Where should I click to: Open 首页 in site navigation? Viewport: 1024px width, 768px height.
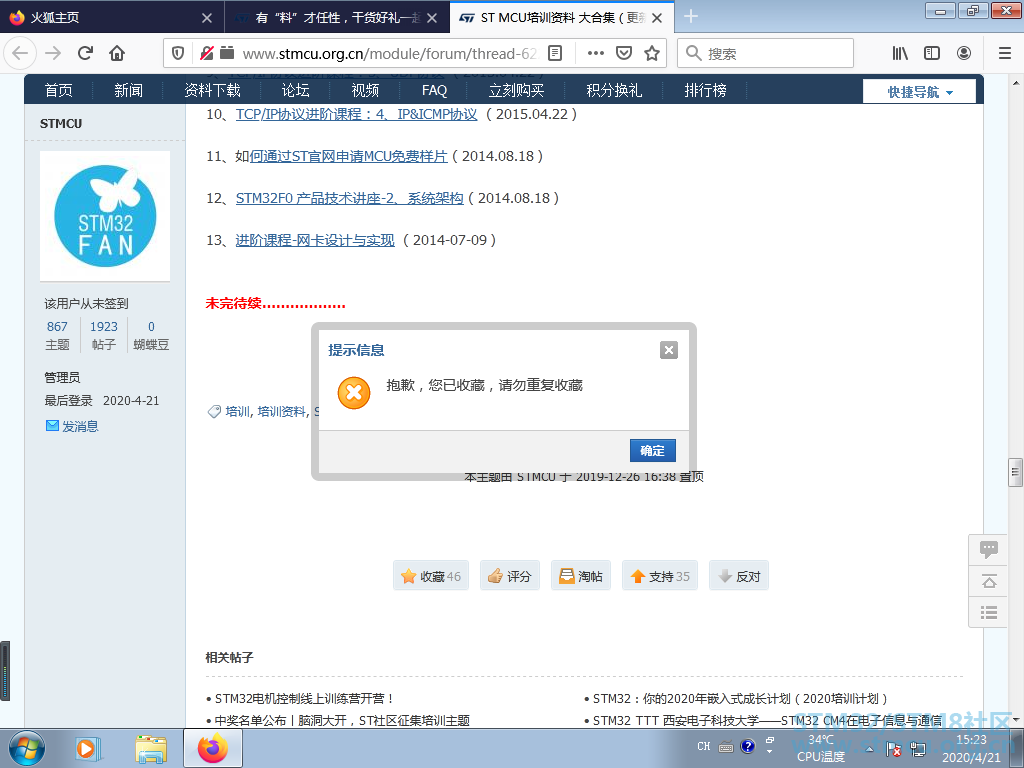(59, 90)
